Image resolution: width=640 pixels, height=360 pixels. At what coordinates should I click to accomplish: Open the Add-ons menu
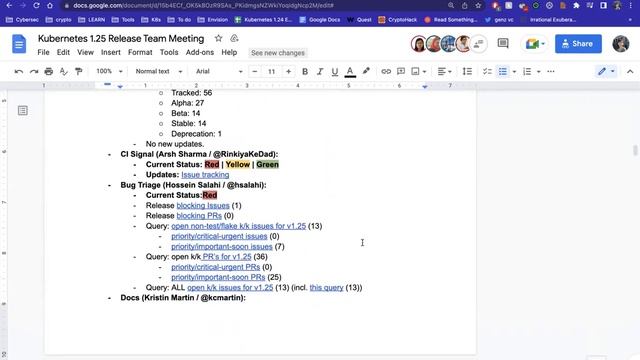click(200, 52)
